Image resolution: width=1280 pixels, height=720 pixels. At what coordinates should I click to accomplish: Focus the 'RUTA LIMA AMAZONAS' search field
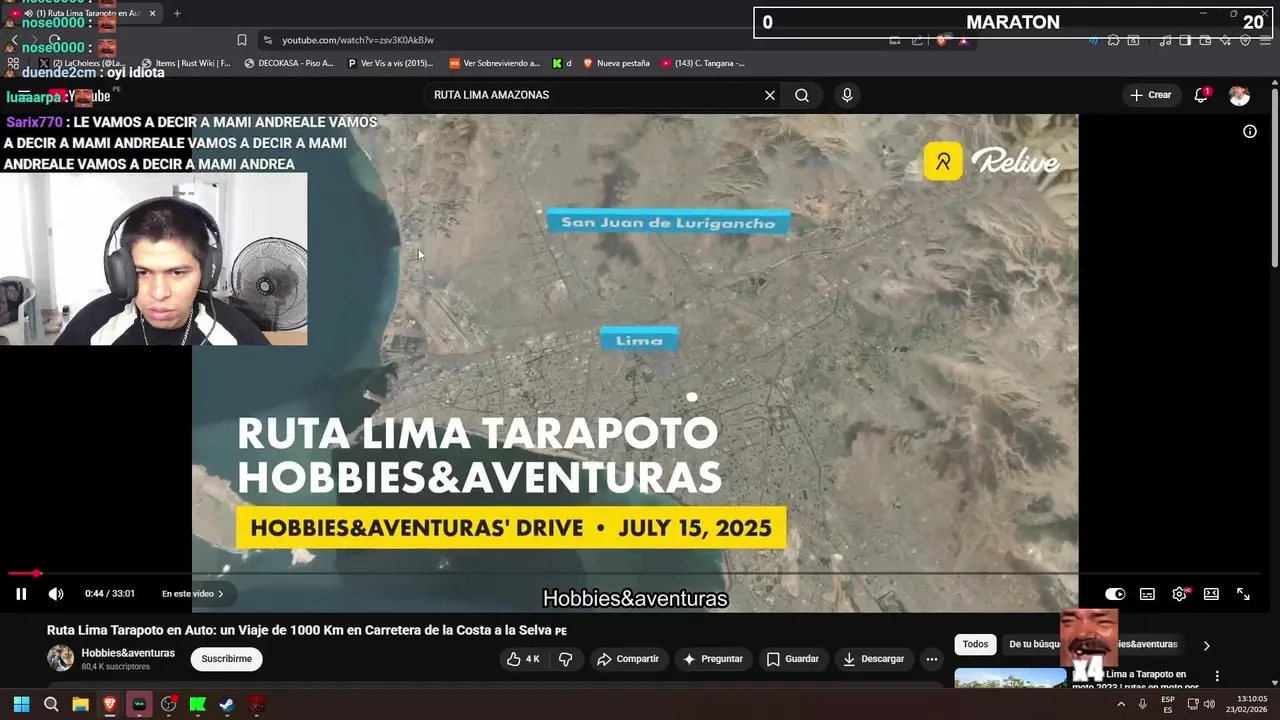(x=595, y=95)
